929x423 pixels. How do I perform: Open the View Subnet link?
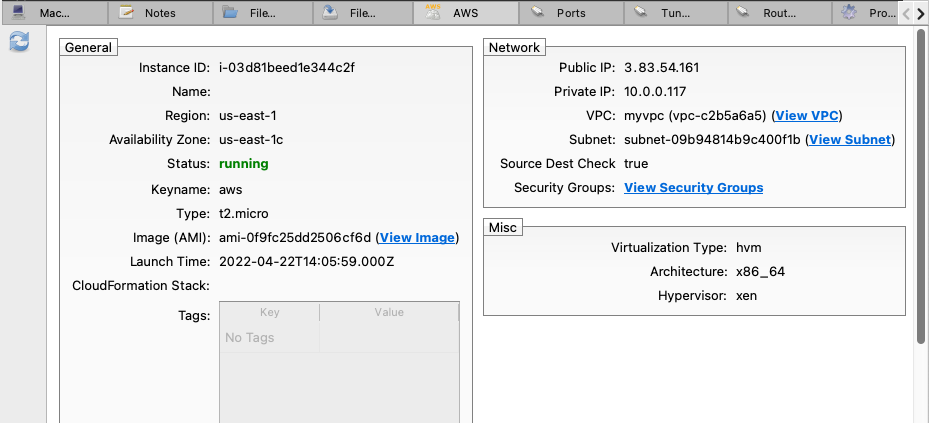[x=850, y=140]
